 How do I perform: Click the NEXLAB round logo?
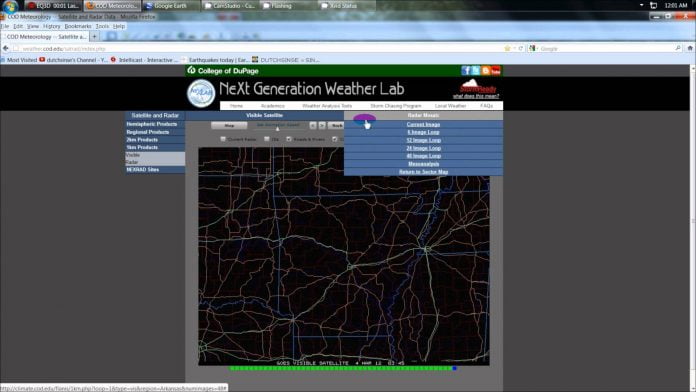coord(201,93)
